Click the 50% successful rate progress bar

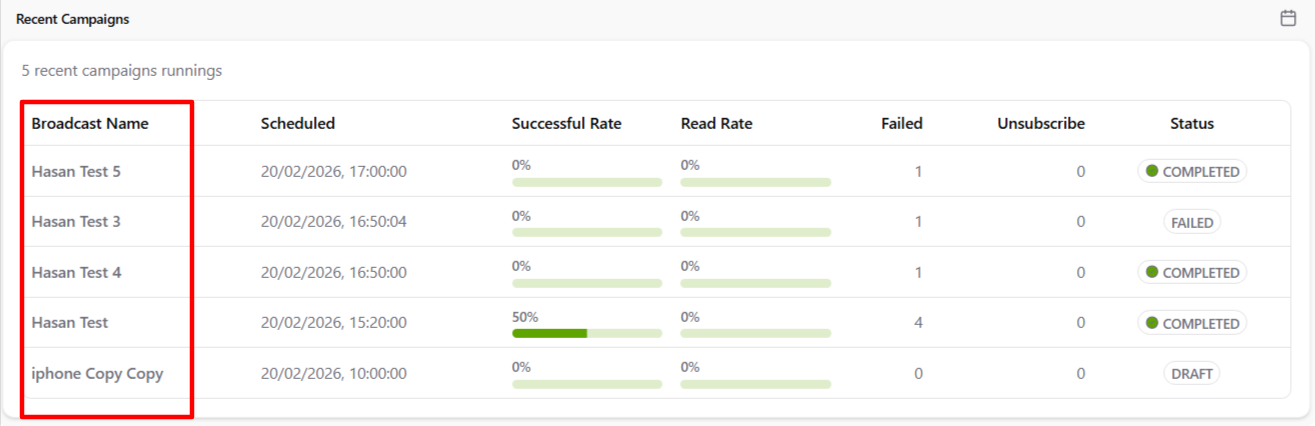pyautogui.click(x=586, y=333)
